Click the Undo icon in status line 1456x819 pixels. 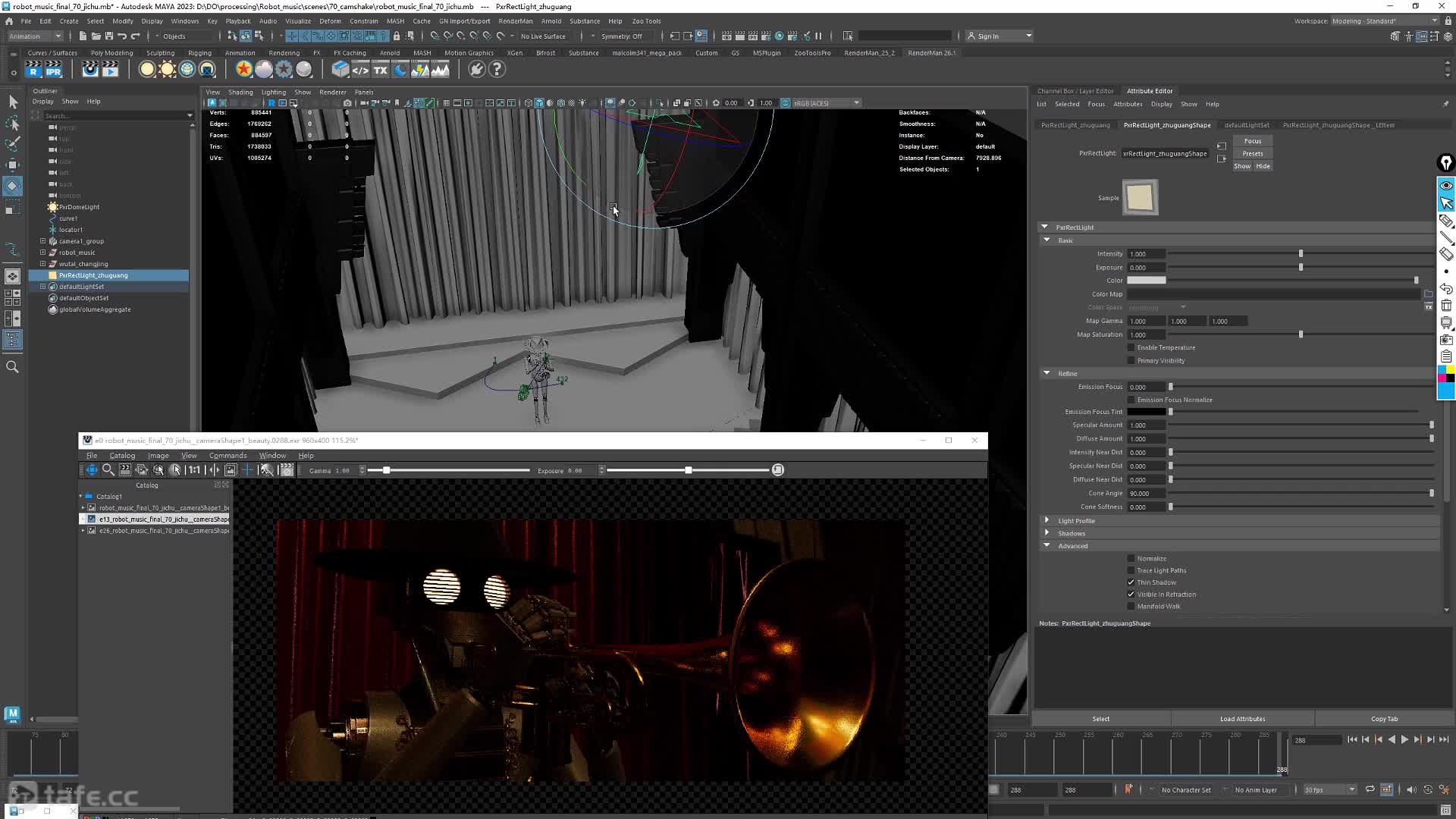tap(122, 36)
